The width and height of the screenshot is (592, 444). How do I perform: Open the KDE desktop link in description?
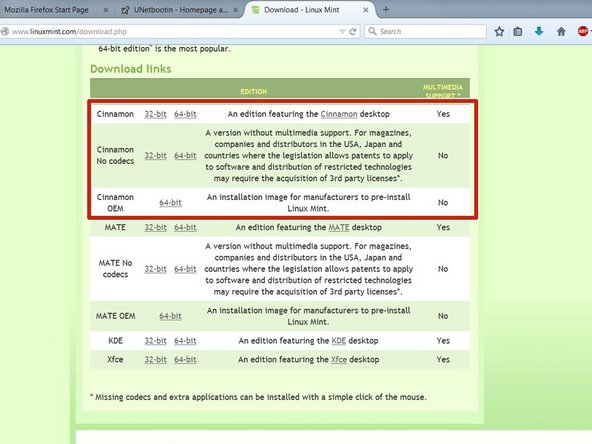coord(339,341)
